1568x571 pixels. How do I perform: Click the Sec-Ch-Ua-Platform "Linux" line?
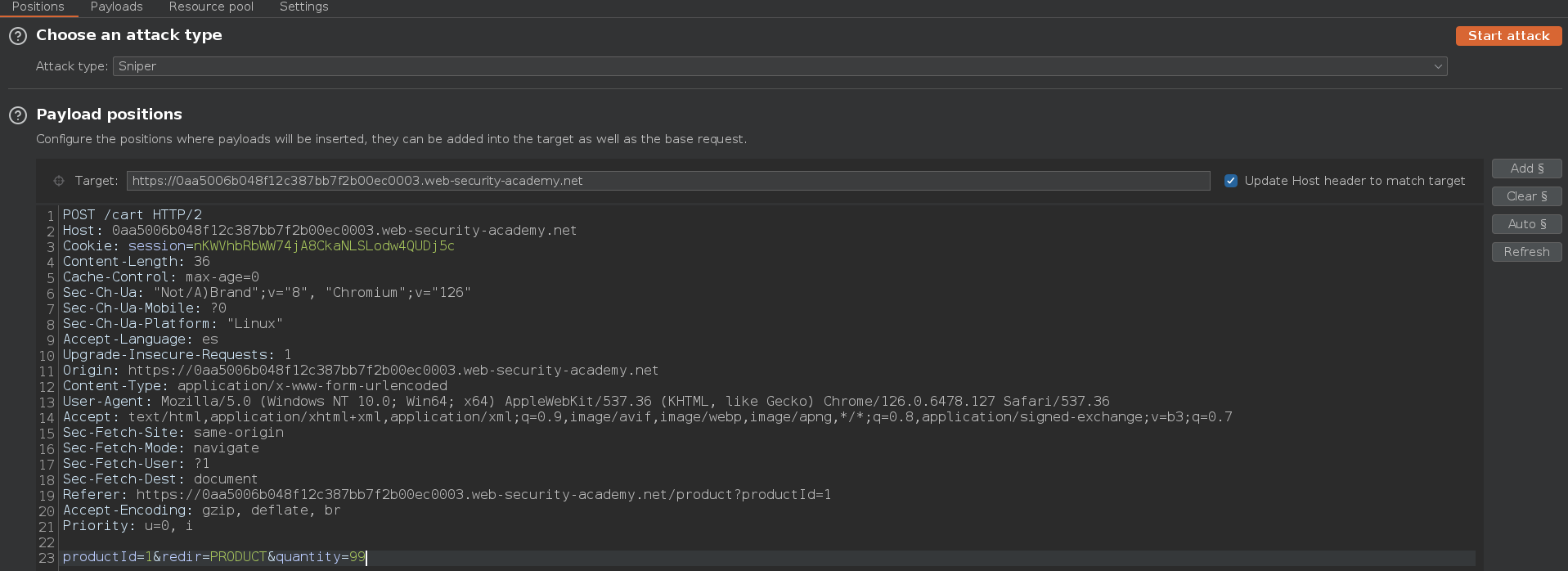[x=173, y=324]
